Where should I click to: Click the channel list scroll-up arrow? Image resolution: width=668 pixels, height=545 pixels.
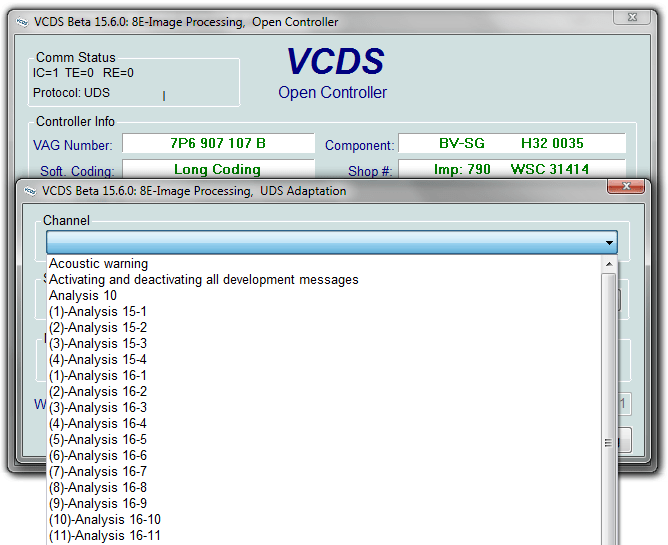point(609,264)
